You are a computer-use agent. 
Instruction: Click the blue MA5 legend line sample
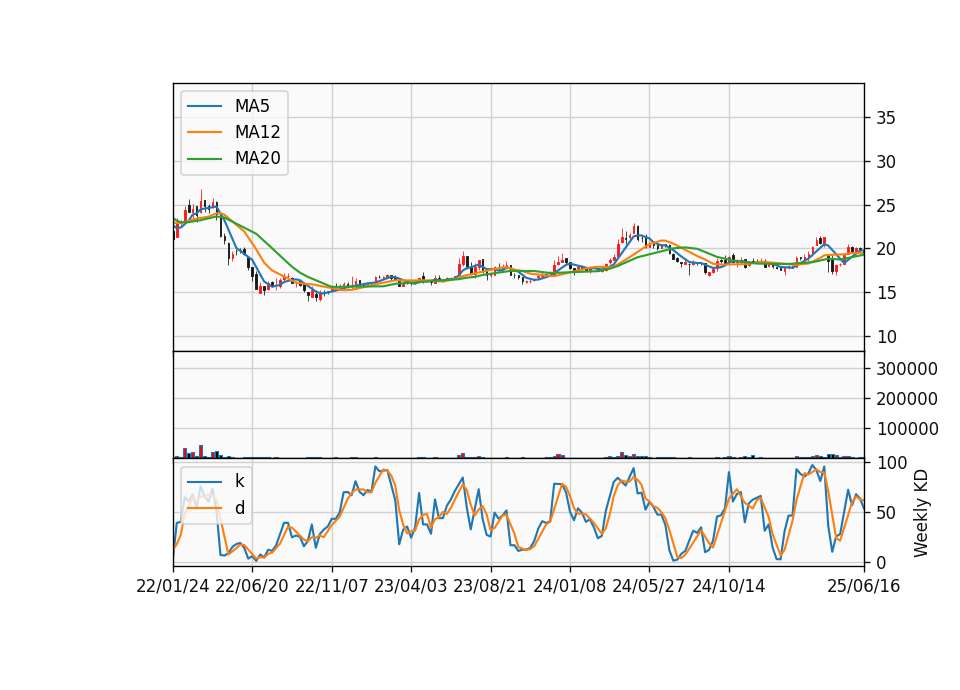pyautogui.click(x=204, y=106)
